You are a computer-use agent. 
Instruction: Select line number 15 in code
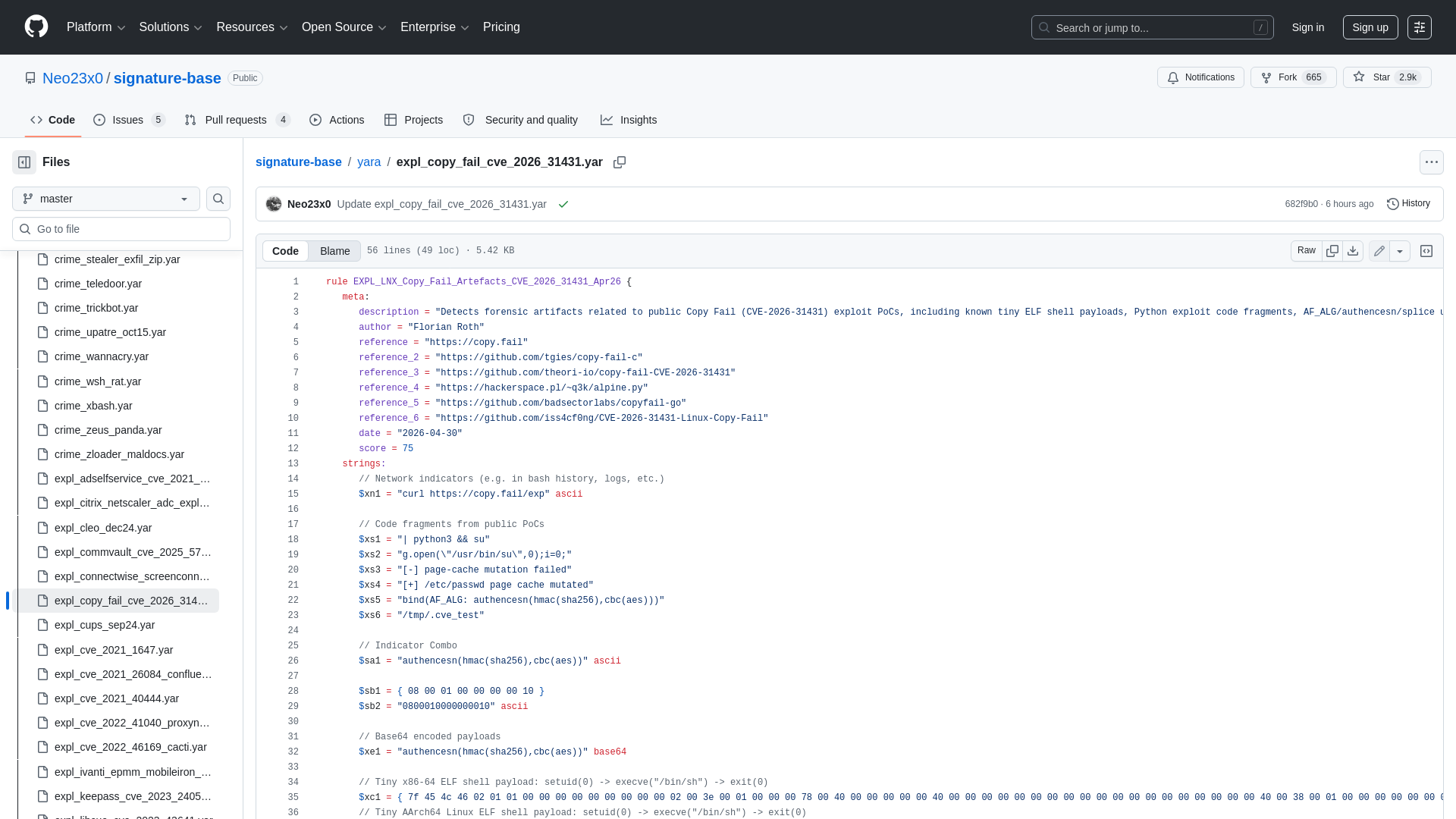293,494
